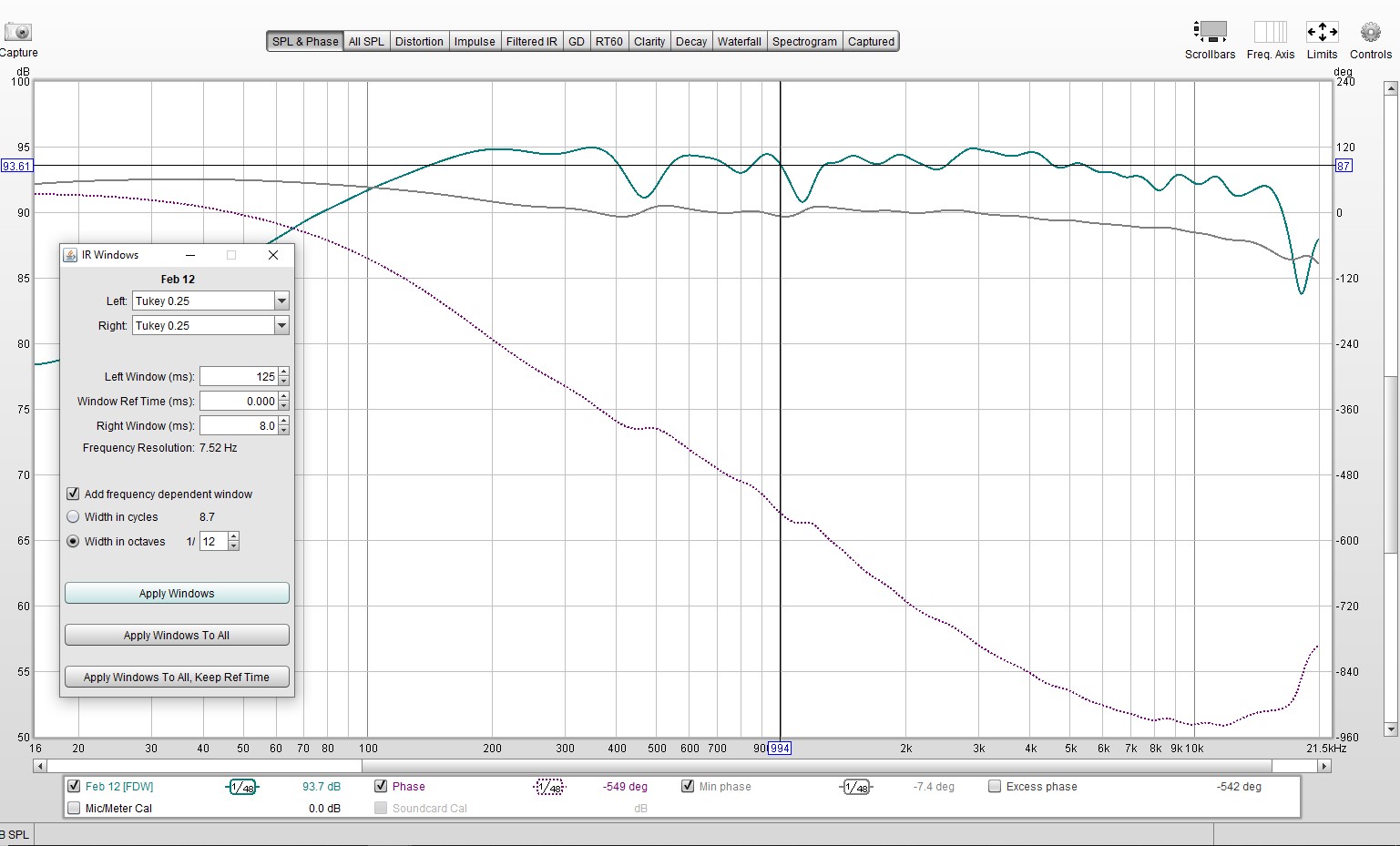
Task: Click the Right Window (ms) input field
Action: point(239,425)
